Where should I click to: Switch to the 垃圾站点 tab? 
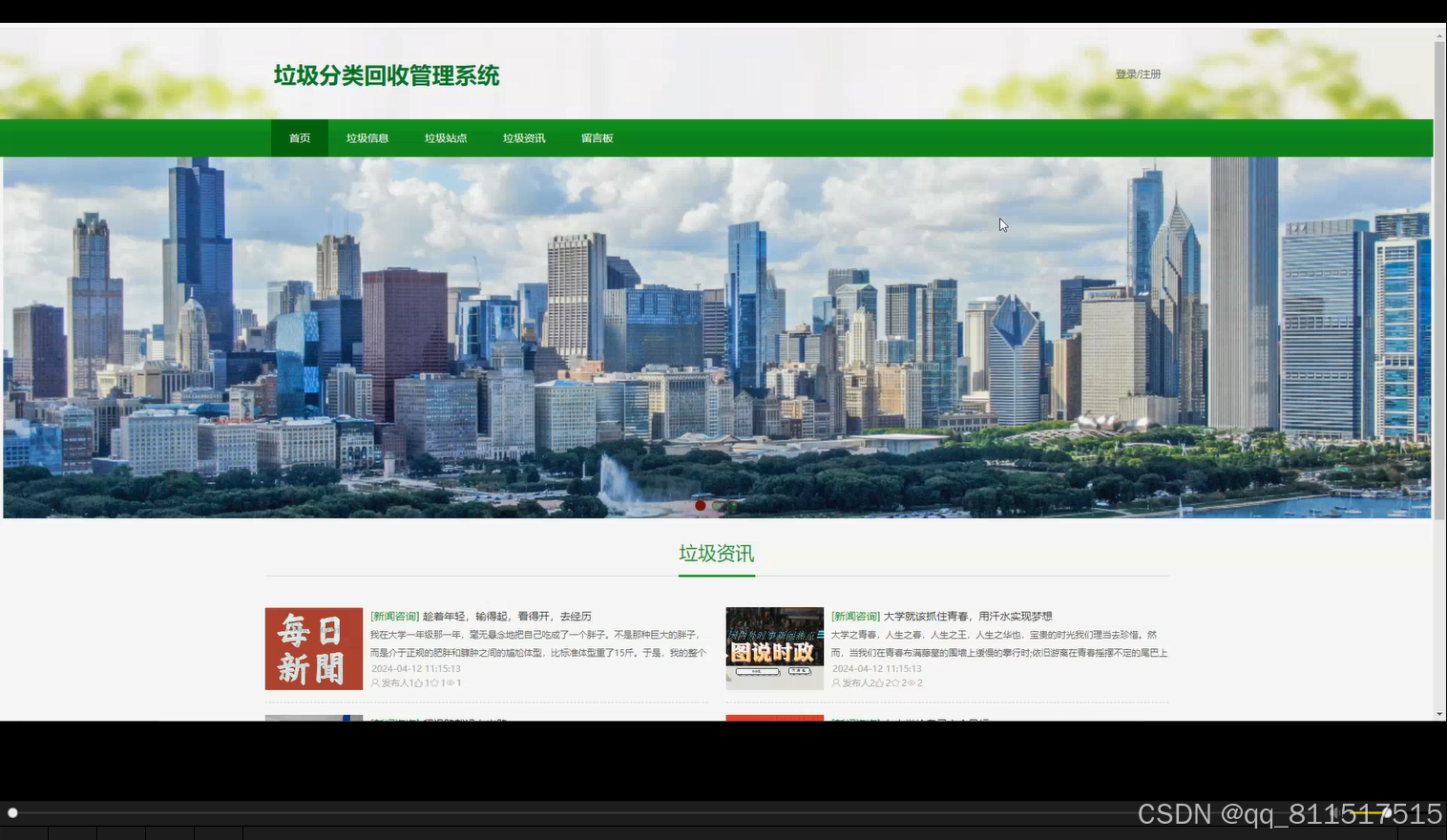(445, 137)
